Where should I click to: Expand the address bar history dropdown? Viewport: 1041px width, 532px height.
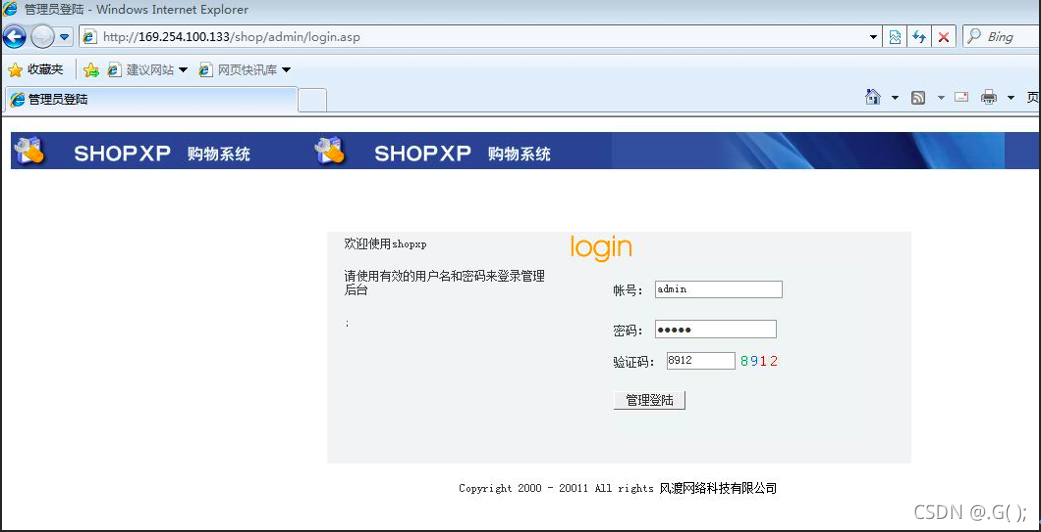click(874, 38)
